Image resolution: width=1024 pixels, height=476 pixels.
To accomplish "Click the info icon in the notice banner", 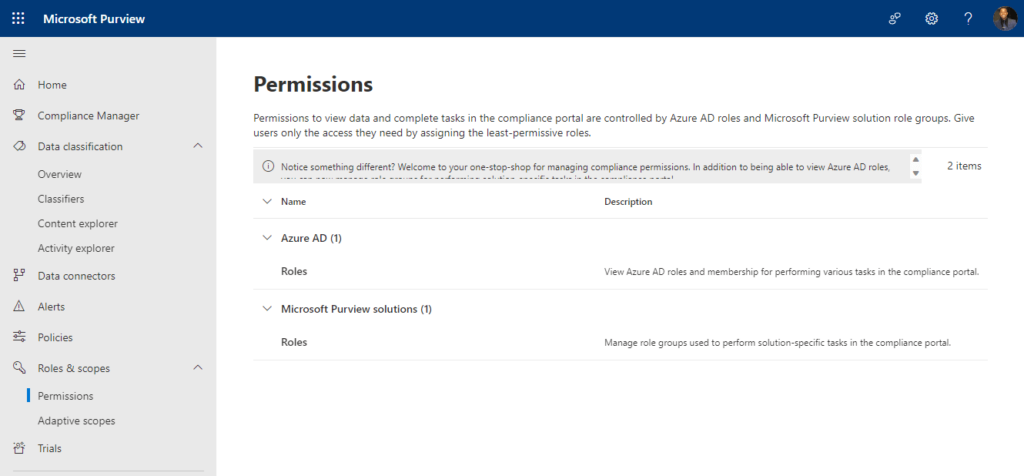I will tap(268, 167).
